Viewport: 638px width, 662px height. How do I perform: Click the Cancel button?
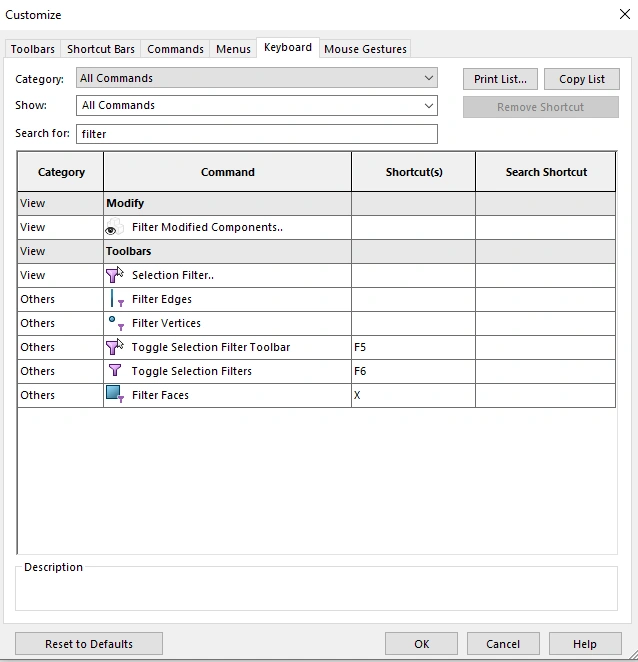(502, 644)
